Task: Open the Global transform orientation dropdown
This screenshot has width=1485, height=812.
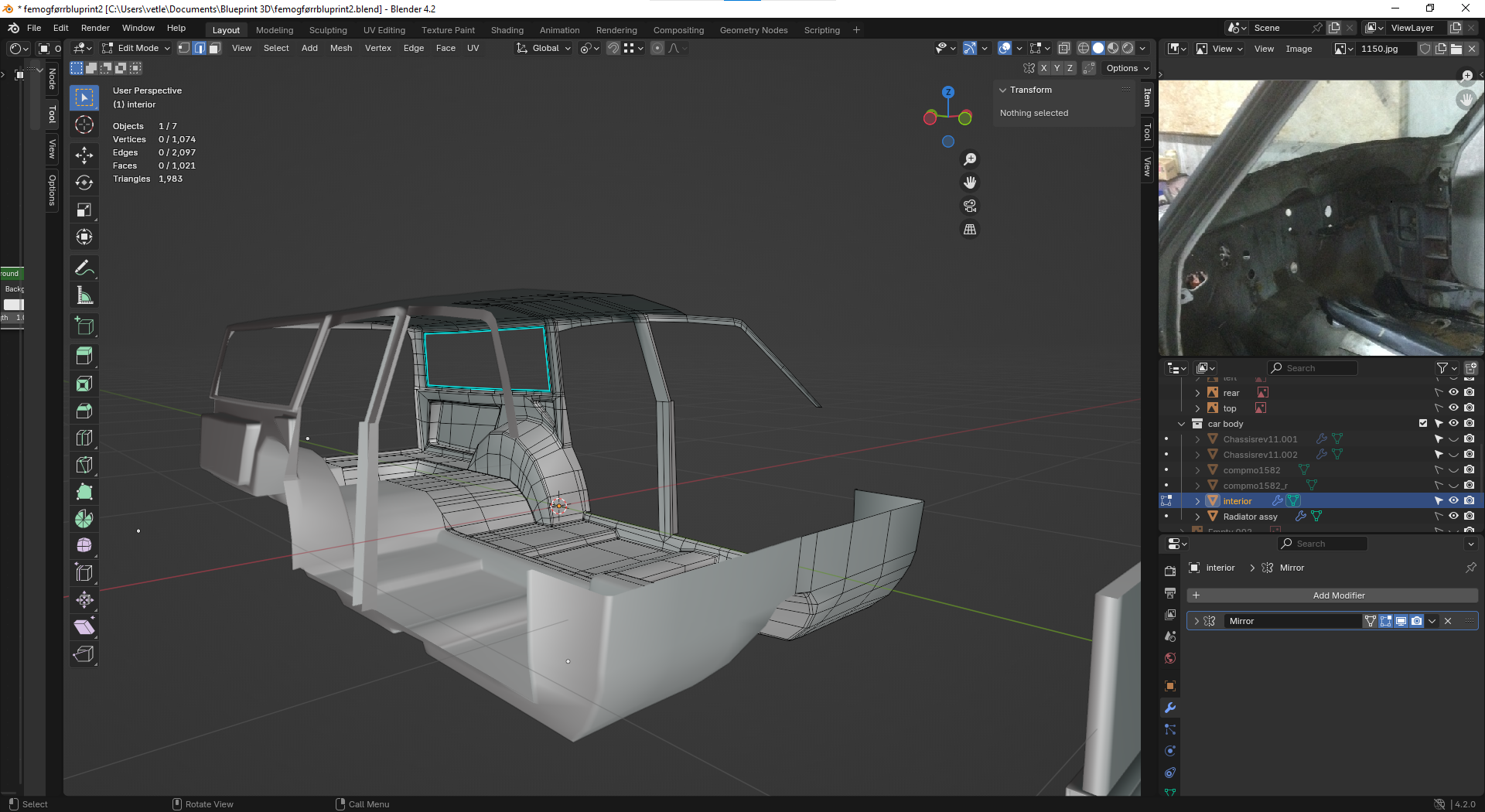Action: point(544,48)
